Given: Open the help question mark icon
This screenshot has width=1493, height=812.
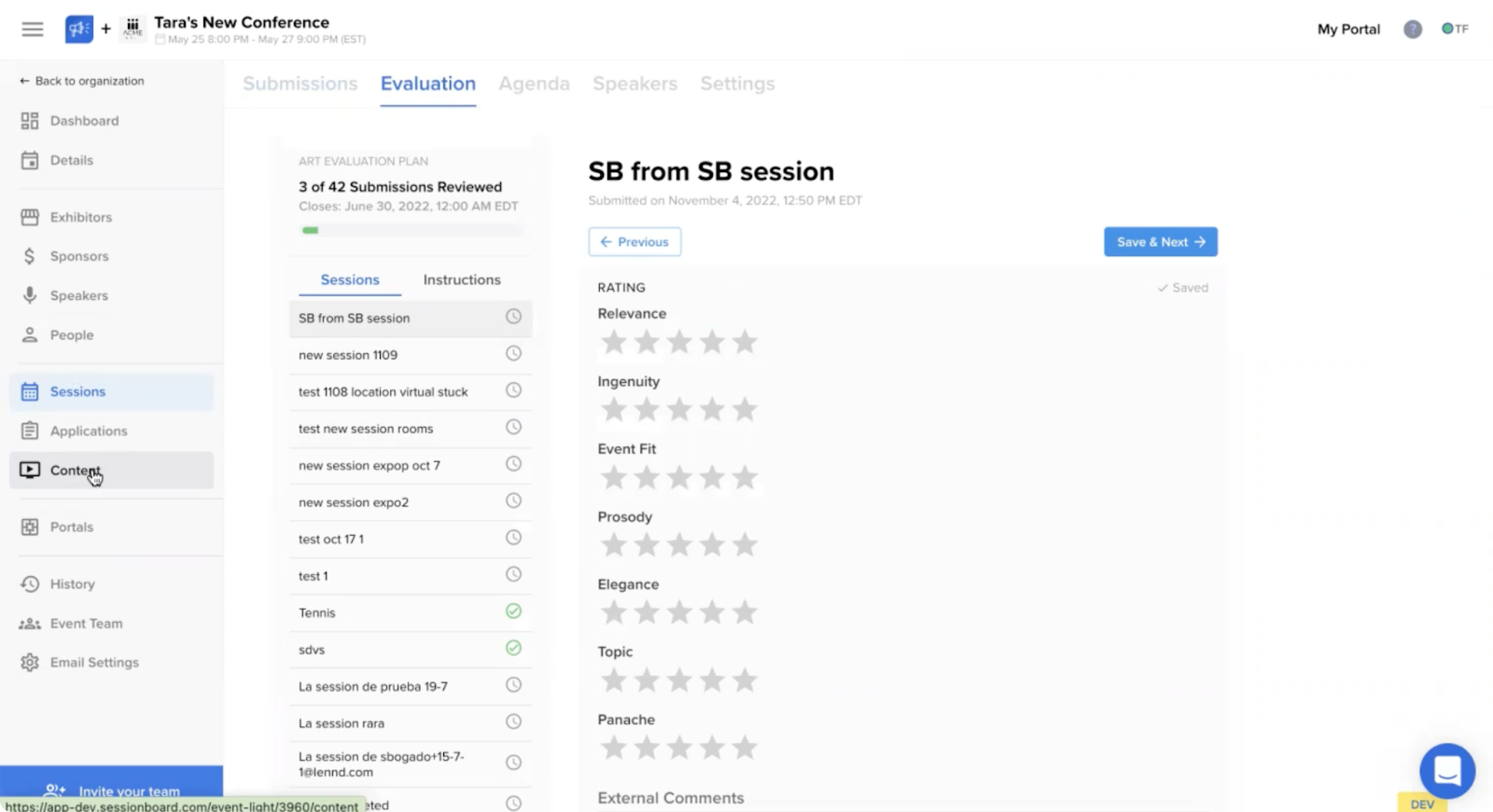Looking at the screenshot, I should [1412, 30].
